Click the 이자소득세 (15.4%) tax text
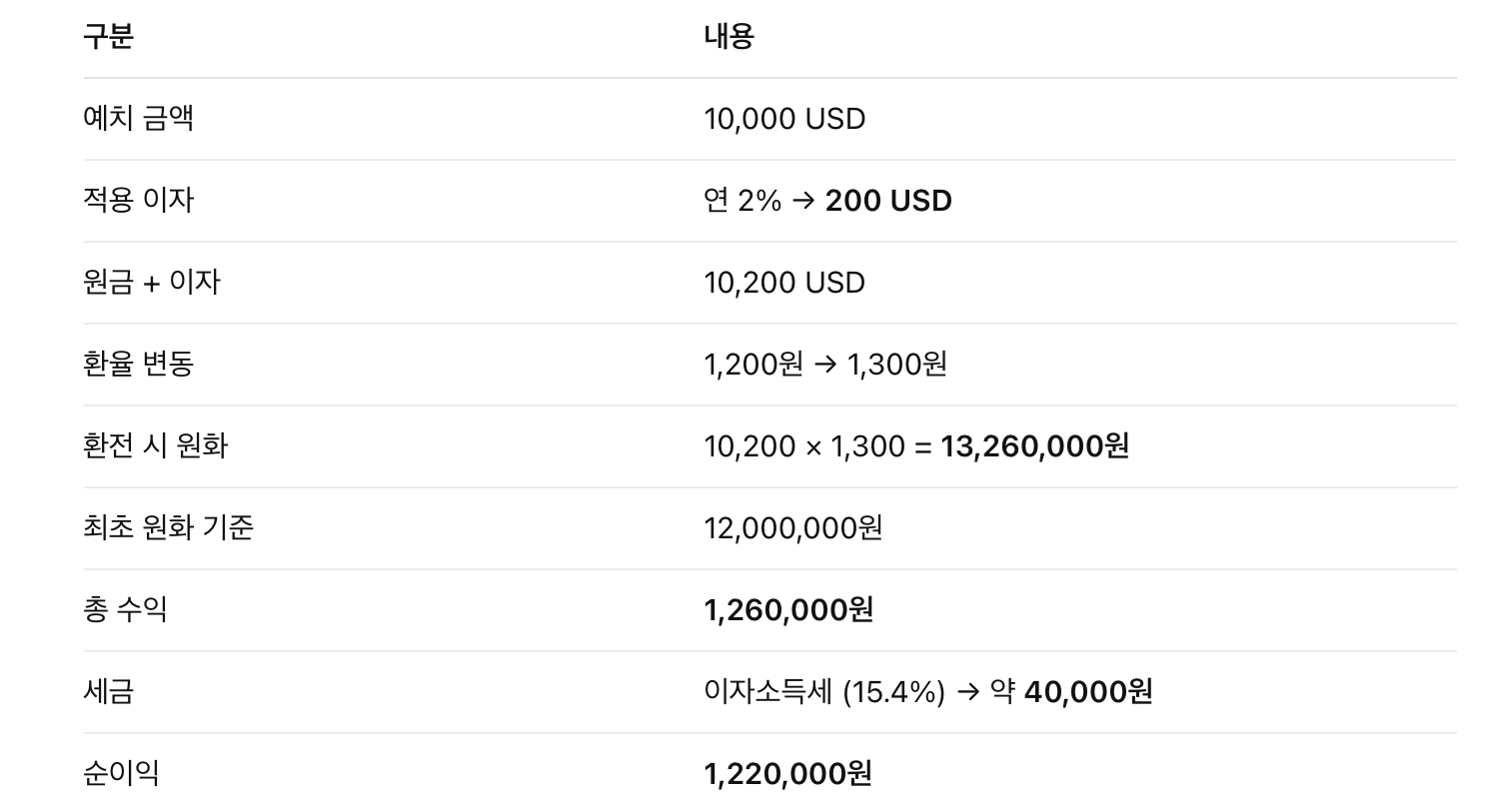This screenshot has width=1491, height=812. tap(824, 692)
